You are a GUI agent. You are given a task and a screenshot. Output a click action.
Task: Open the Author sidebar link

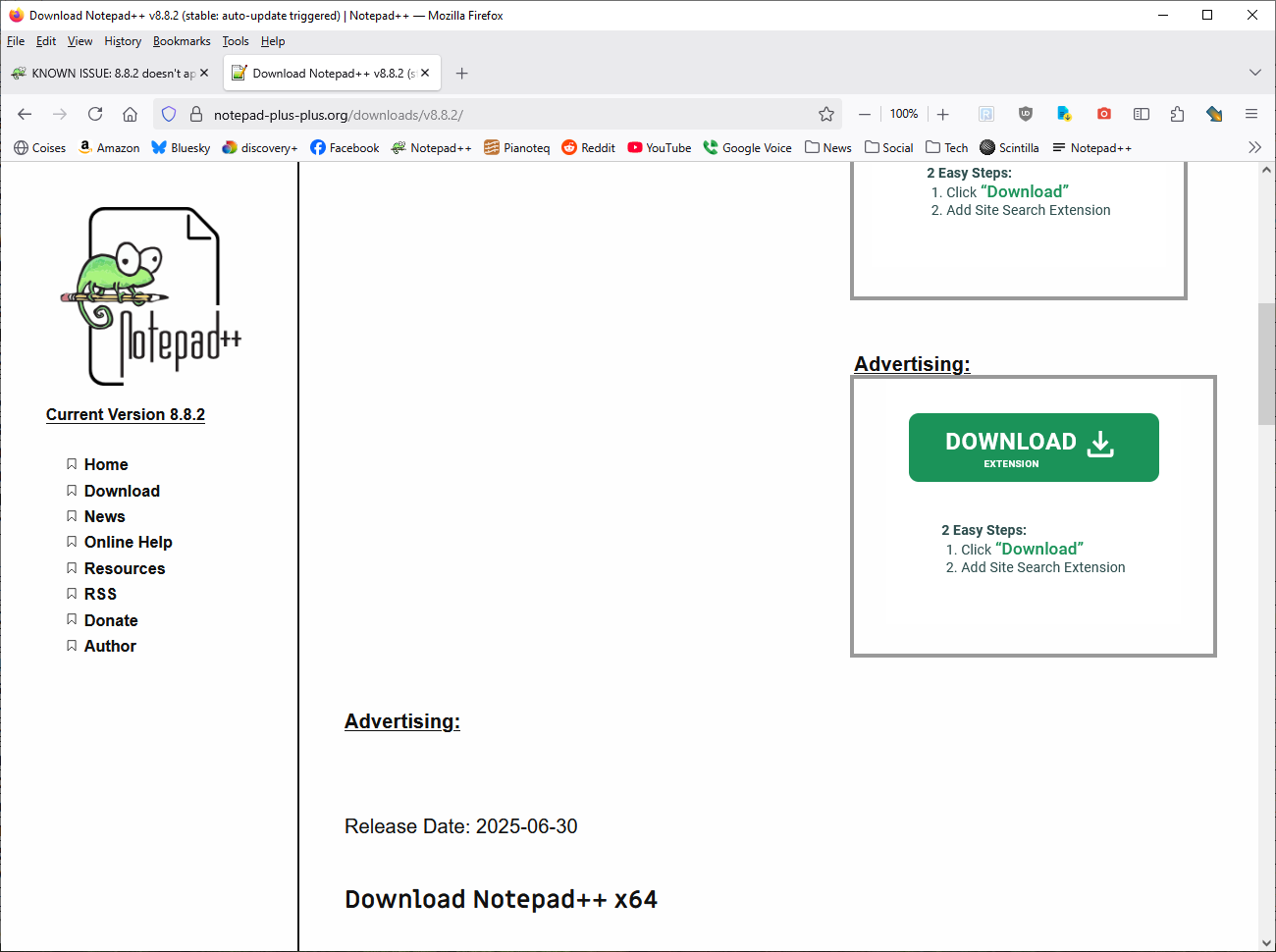110,646
